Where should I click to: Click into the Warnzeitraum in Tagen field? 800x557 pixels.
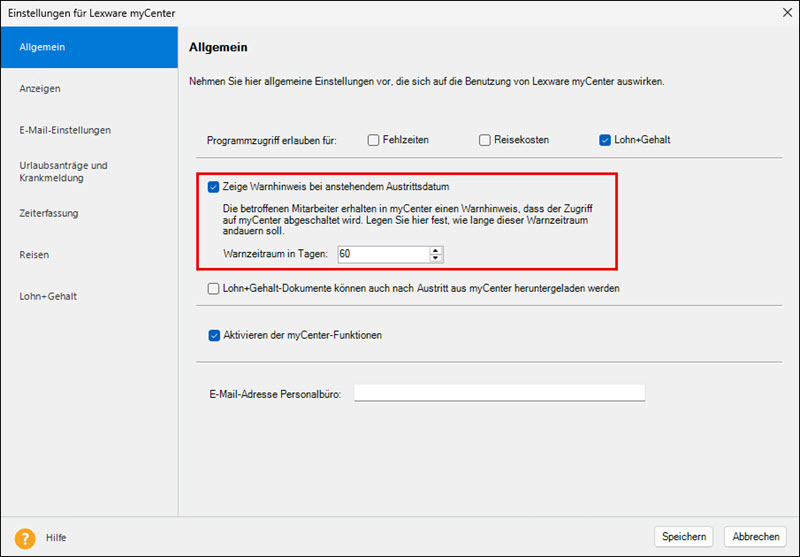click(x=384, y=254)
